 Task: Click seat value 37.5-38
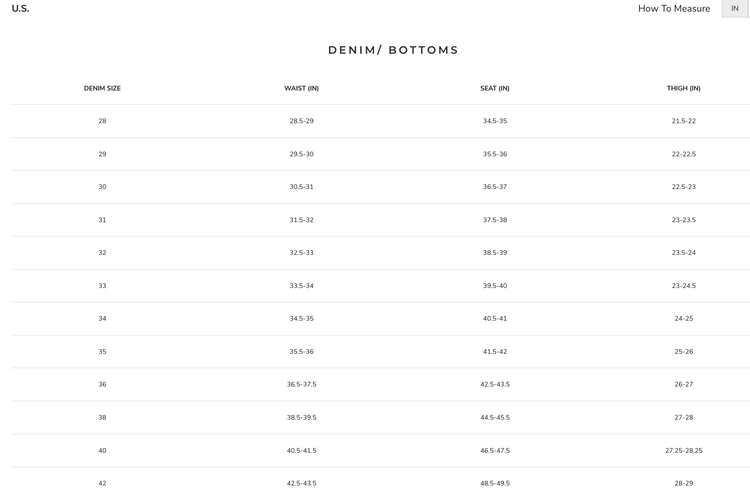[x=495, y=220]
